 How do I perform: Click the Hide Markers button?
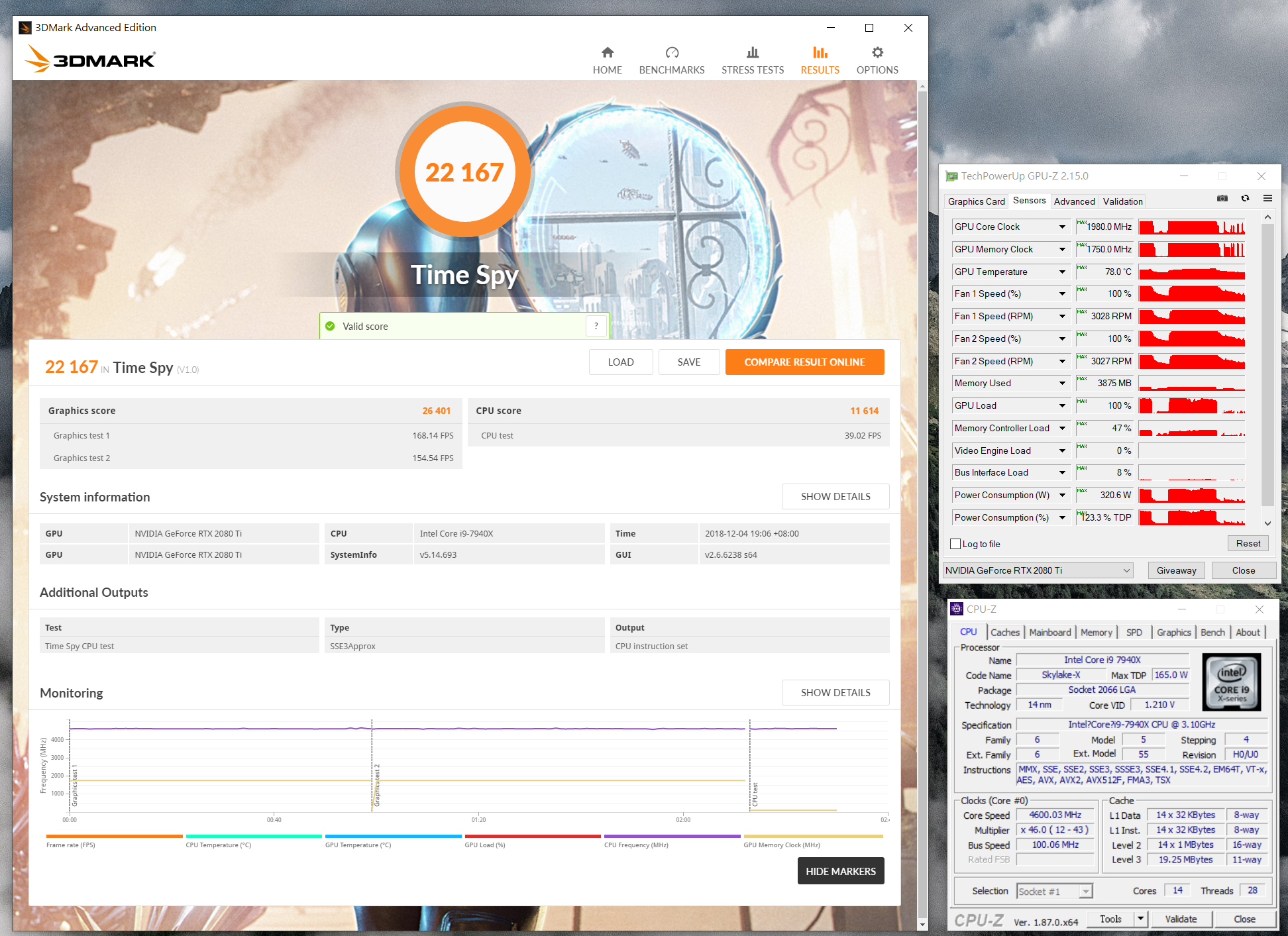point(841,871)
